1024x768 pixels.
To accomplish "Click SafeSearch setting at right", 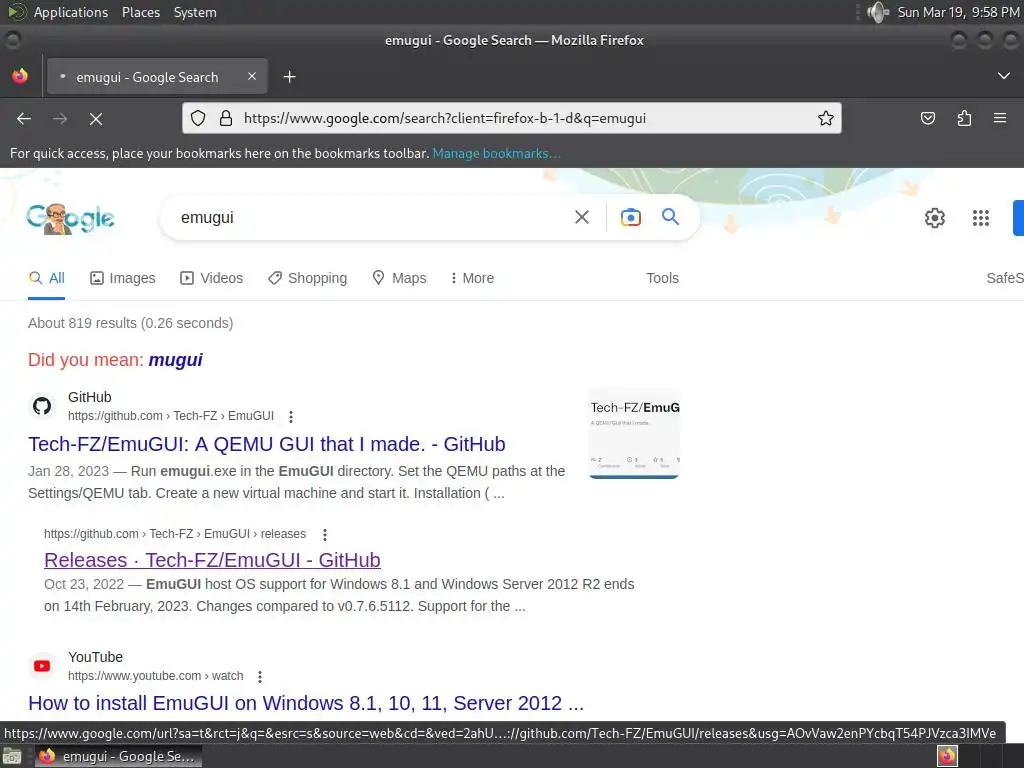I will 1004,278.
